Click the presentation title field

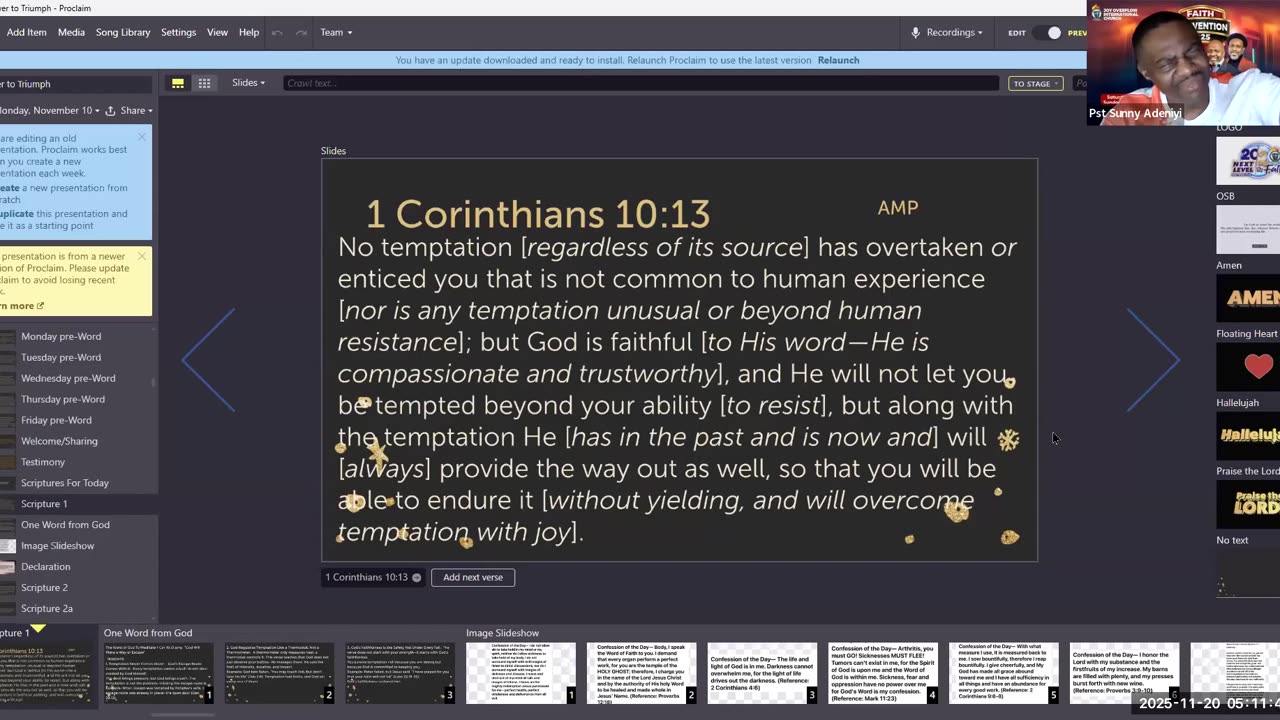click(x=75, y=84)
